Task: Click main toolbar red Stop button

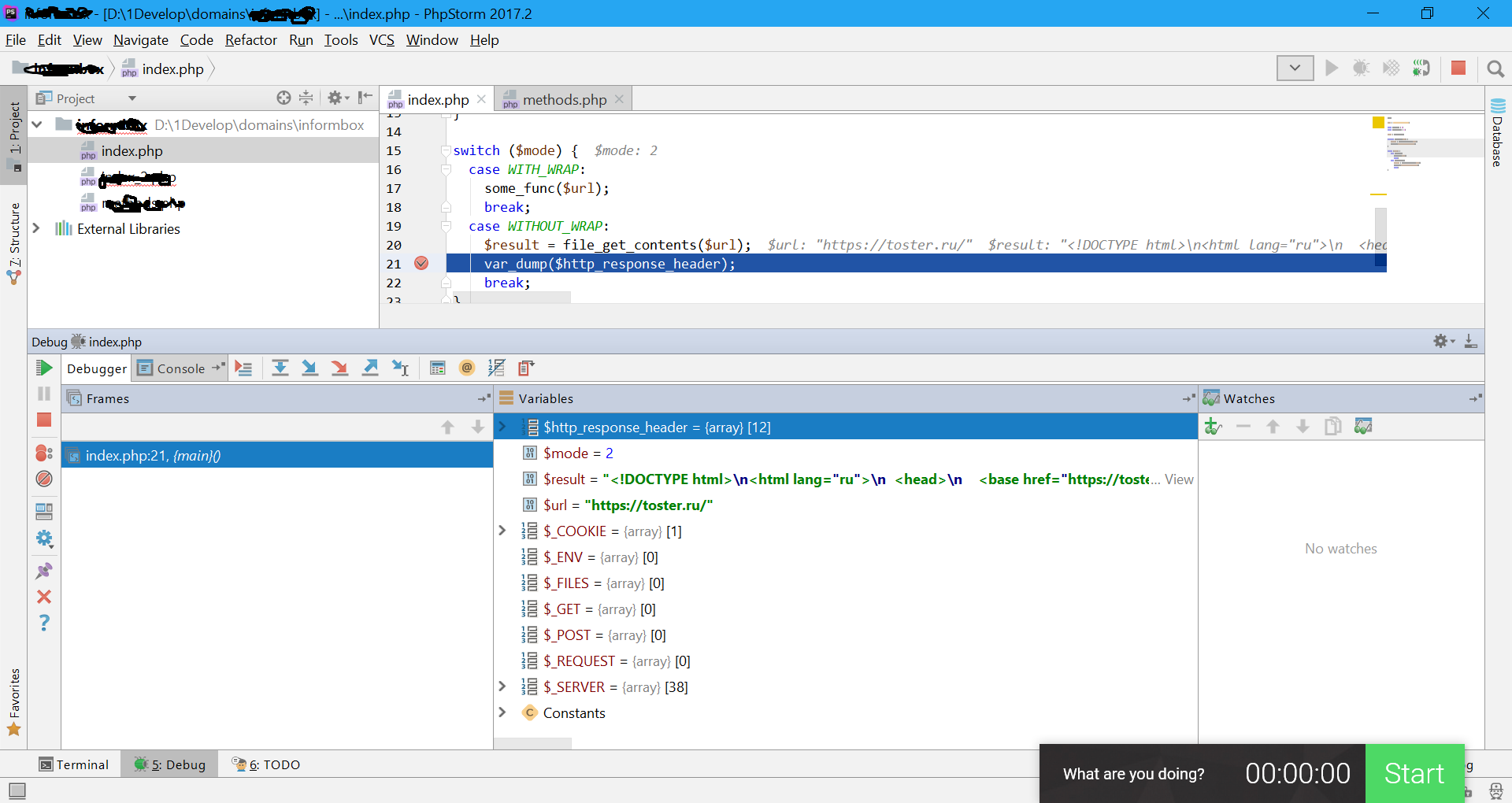Action: [1458, 68]
